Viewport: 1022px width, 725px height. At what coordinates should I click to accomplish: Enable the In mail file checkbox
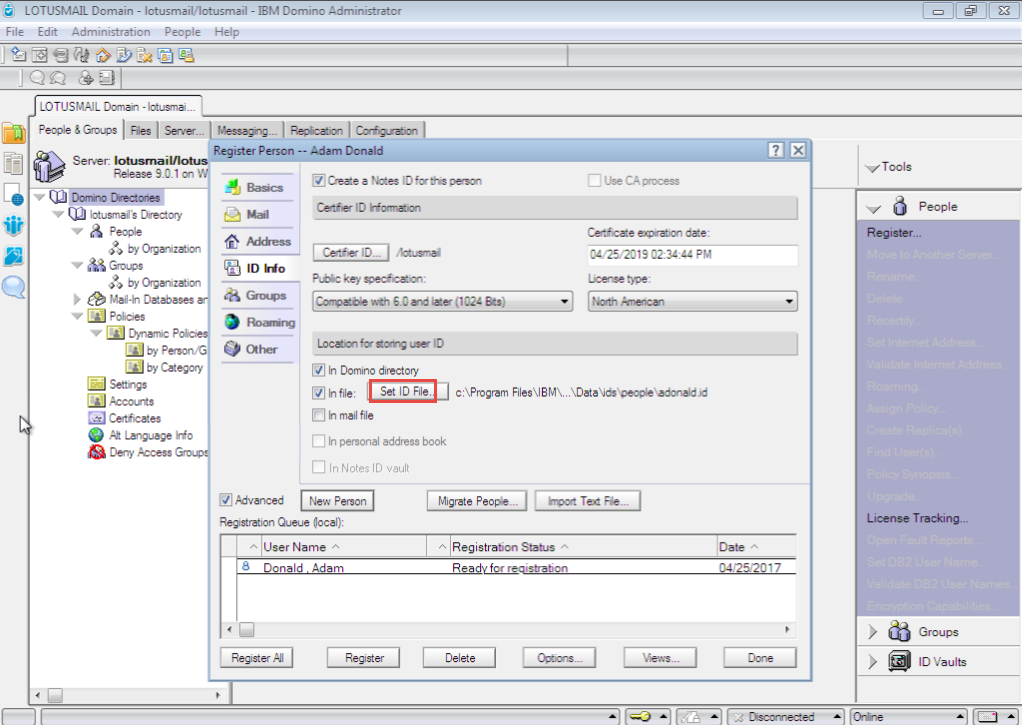[319, 415]
